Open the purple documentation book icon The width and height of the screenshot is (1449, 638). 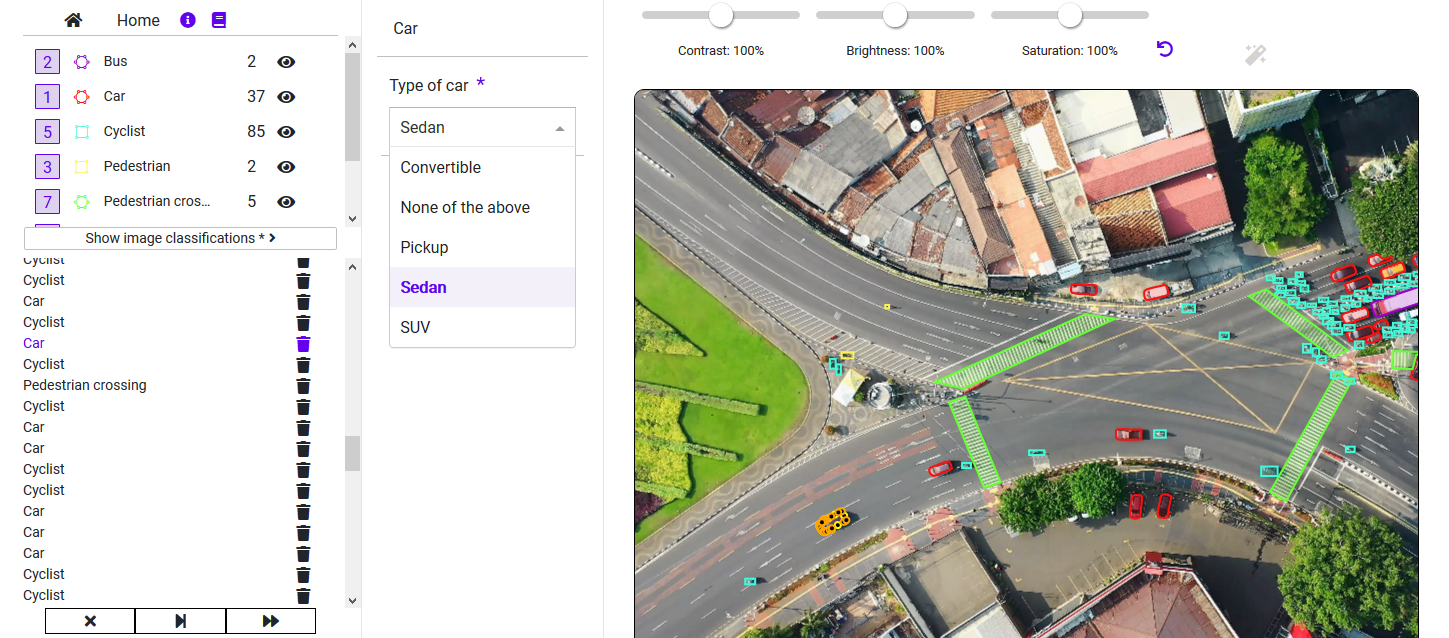219,20
